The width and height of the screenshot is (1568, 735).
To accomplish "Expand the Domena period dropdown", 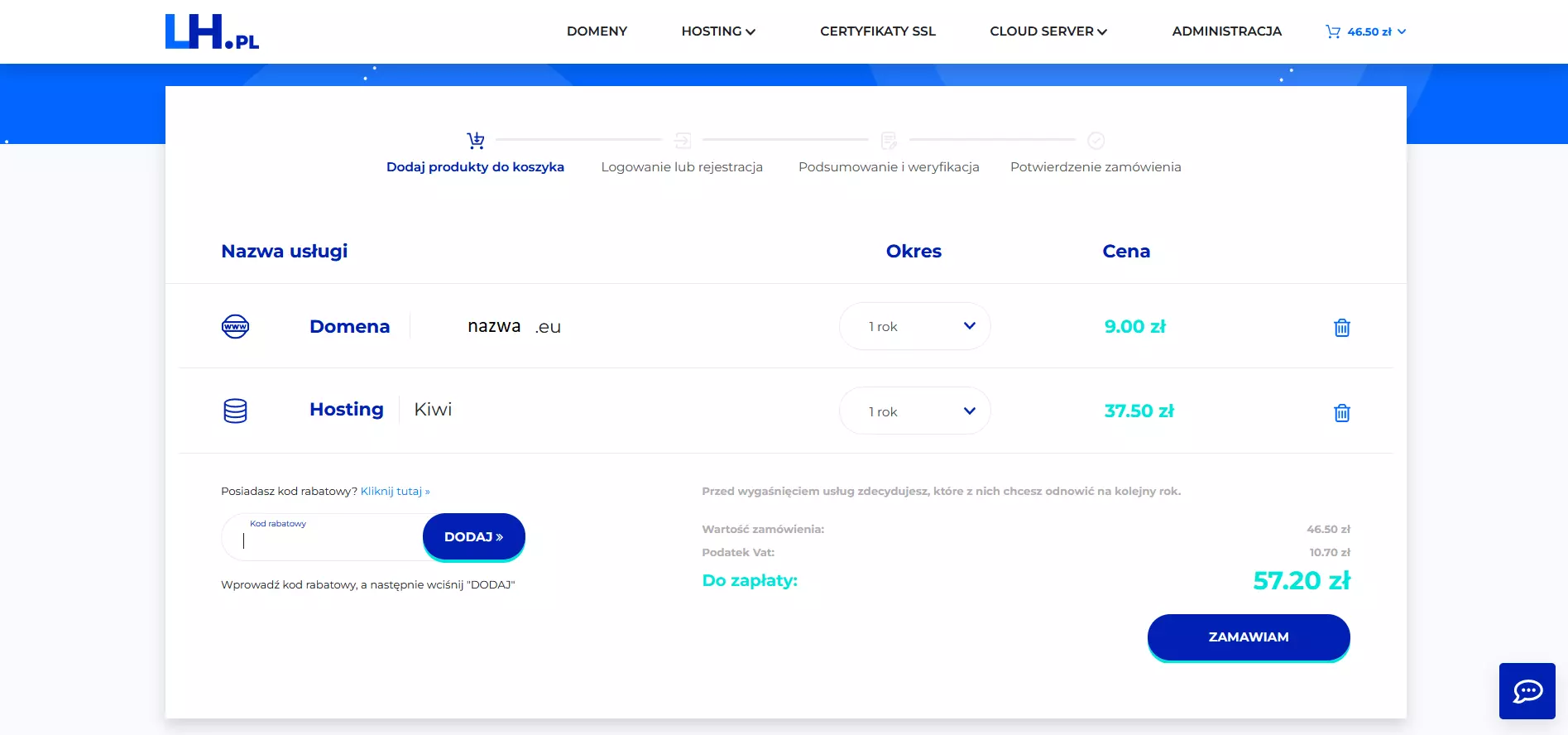I will (915, 326).
